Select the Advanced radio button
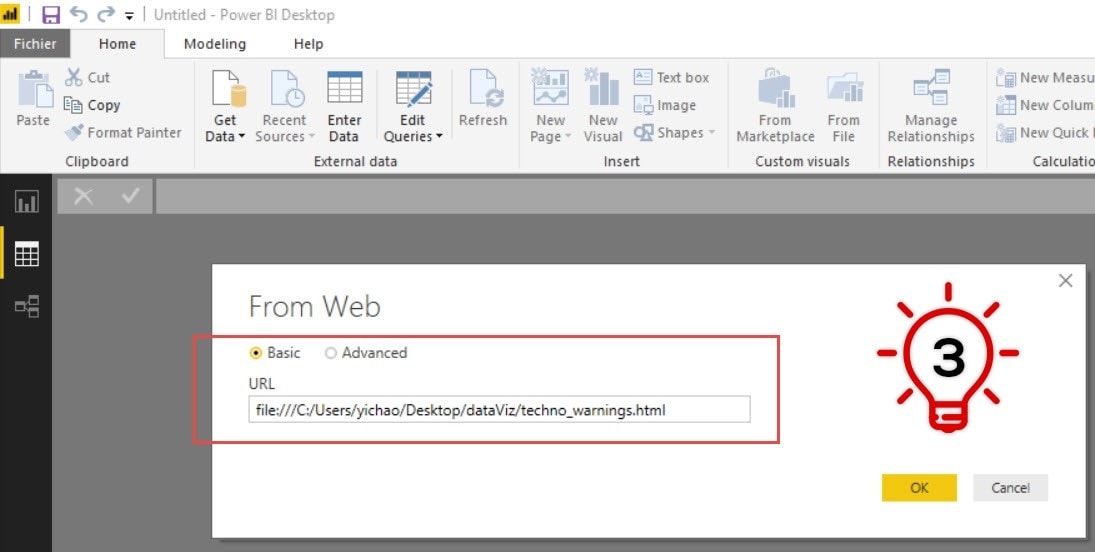This screenshot has width=1095, height=552. (331, 353)
